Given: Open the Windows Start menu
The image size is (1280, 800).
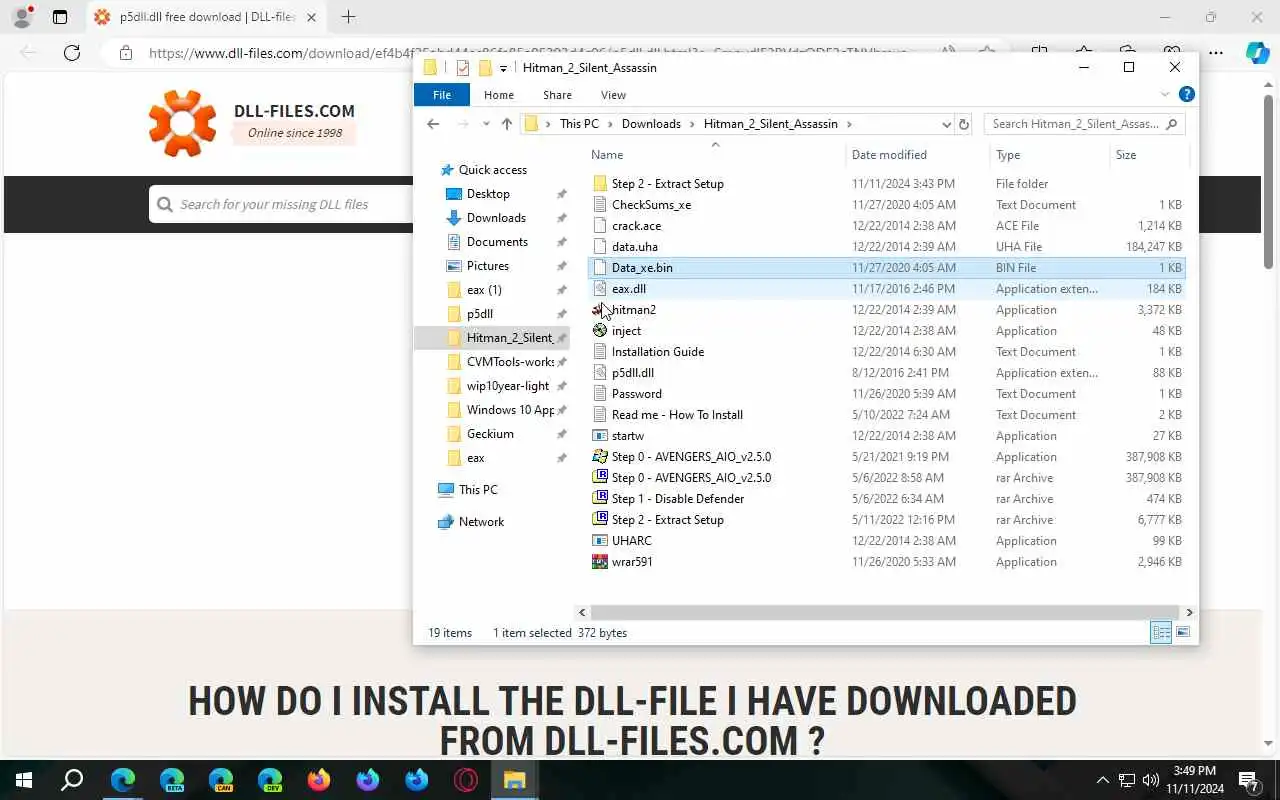Looking at the screenshot, I should 24,780.
